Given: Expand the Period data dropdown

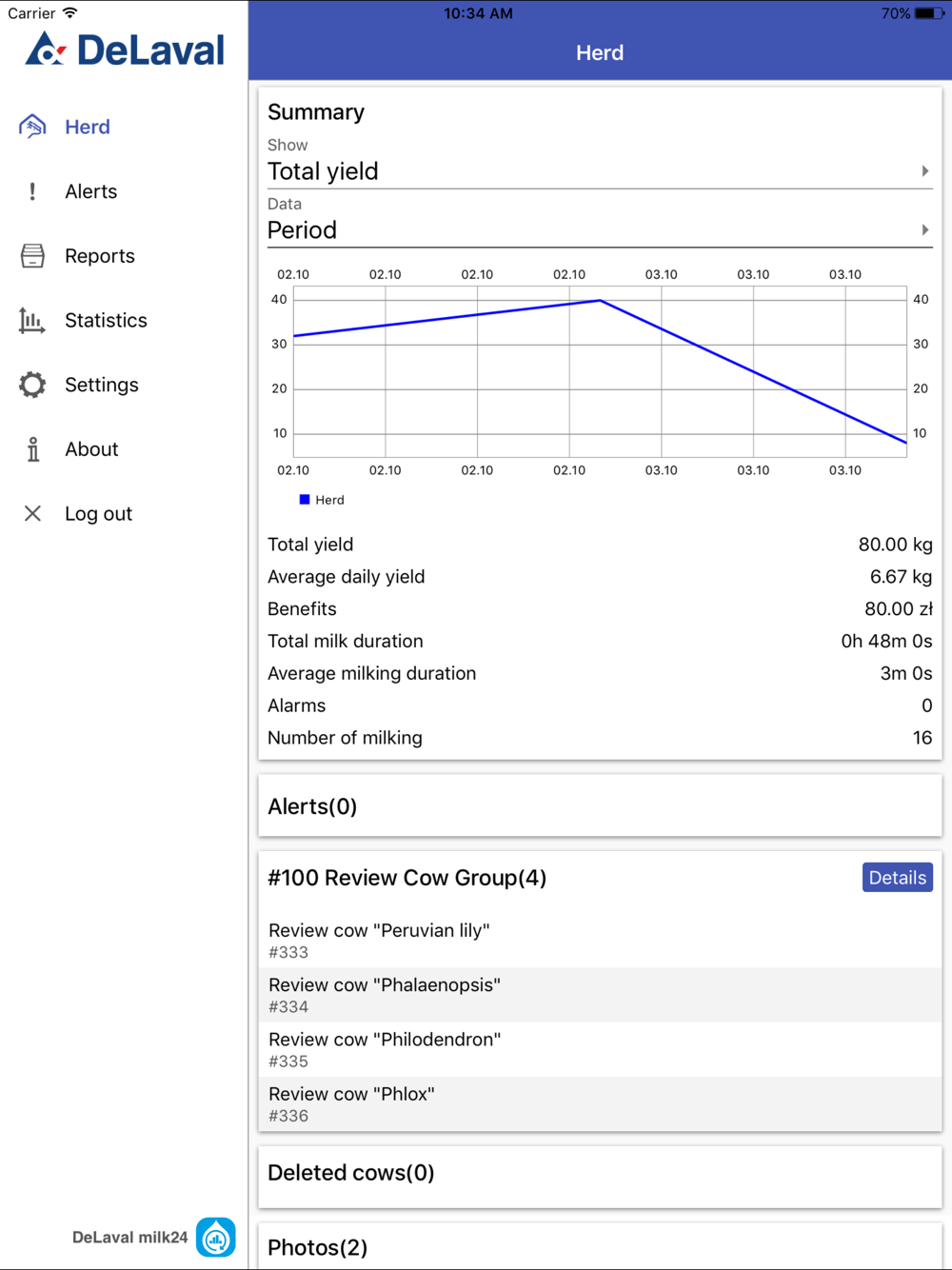Looking at the screenshot, I should point(600,230).
